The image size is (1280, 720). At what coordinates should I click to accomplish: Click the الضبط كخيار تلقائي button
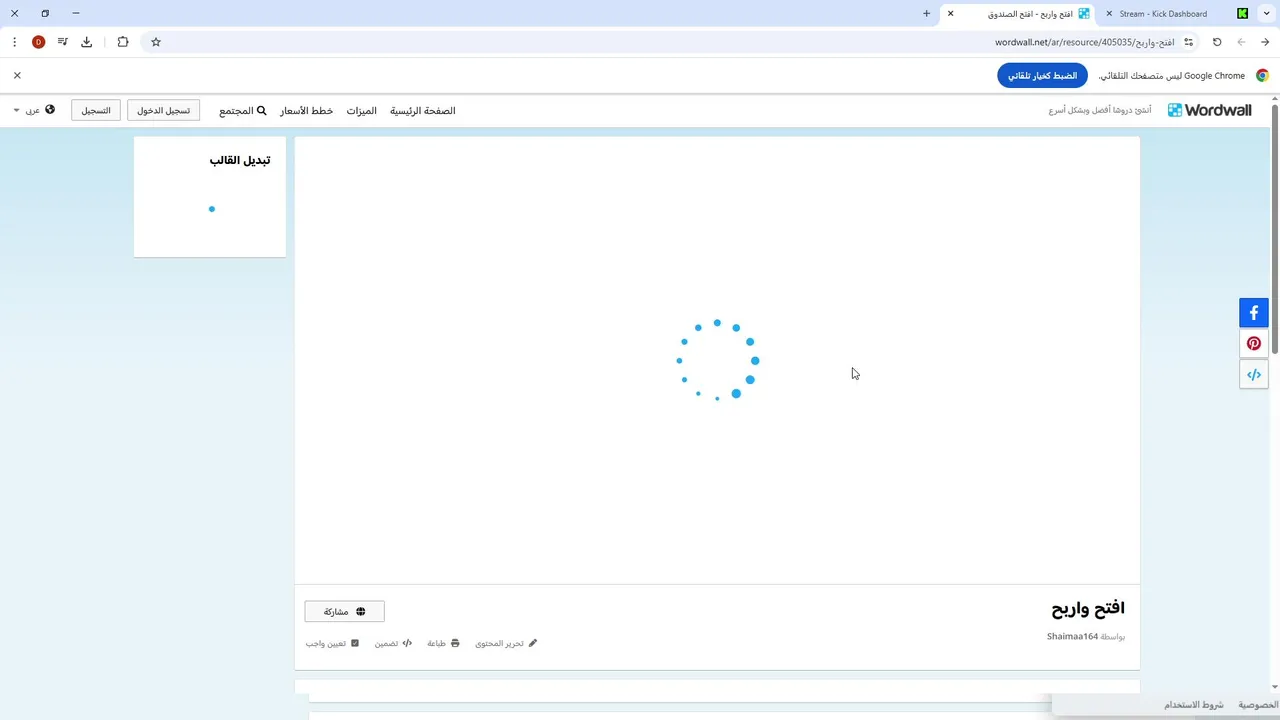[x=1042, y=76]
